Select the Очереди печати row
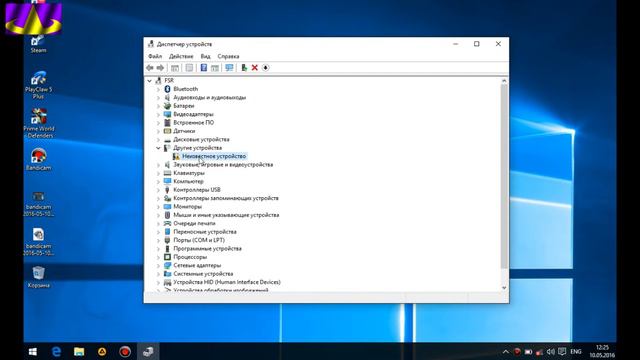This screenshot has width=640, height=360. pyautogui.click(x=194, y=224)
